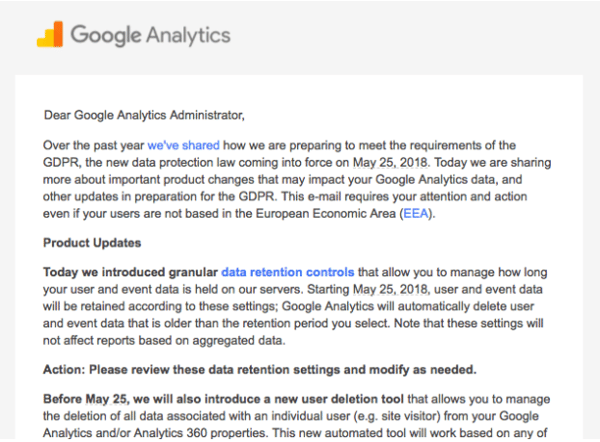This screenshot has height=442, width=600.
Task: Click the underlined May 25, 2018 GDPR enforcement date
Action: tap(390, 162)
